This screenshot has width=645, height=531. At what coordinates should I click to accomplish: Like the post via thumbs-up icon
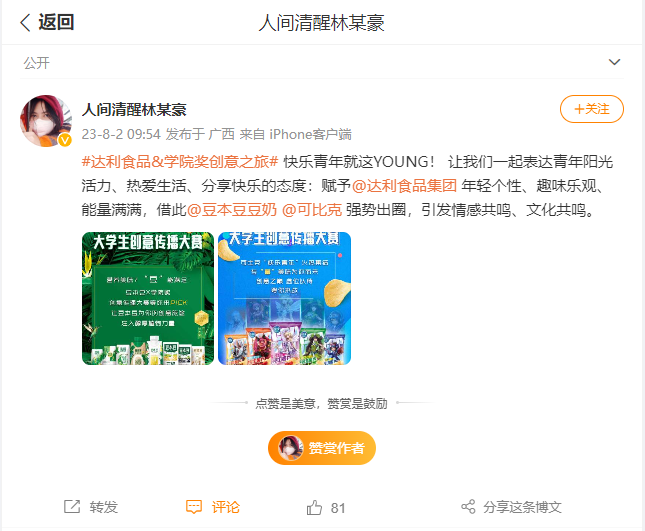tap(314, 508)
